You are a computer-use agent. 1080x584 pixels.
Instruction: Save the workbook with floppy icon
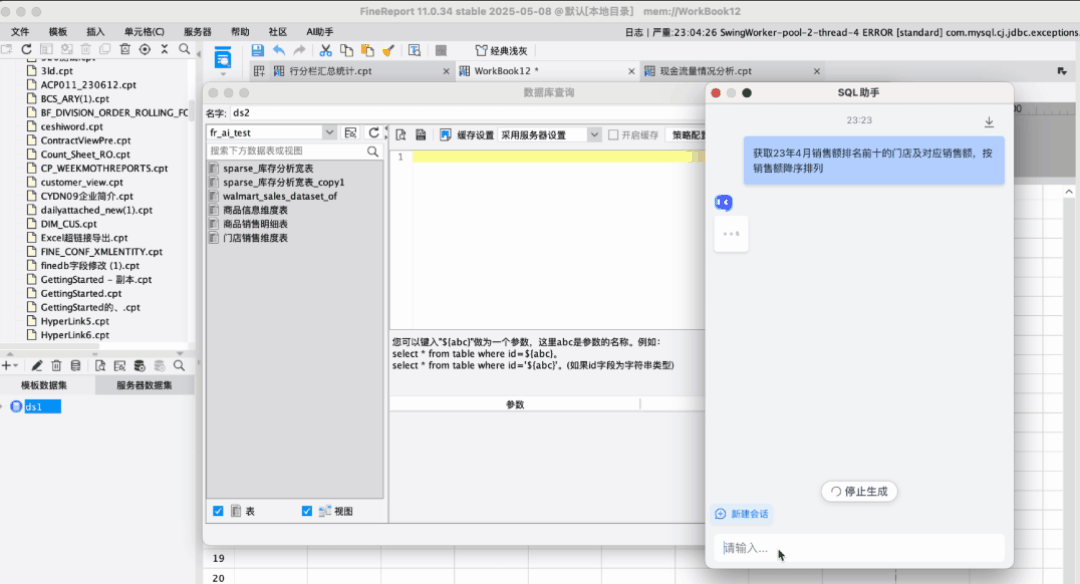258,50
